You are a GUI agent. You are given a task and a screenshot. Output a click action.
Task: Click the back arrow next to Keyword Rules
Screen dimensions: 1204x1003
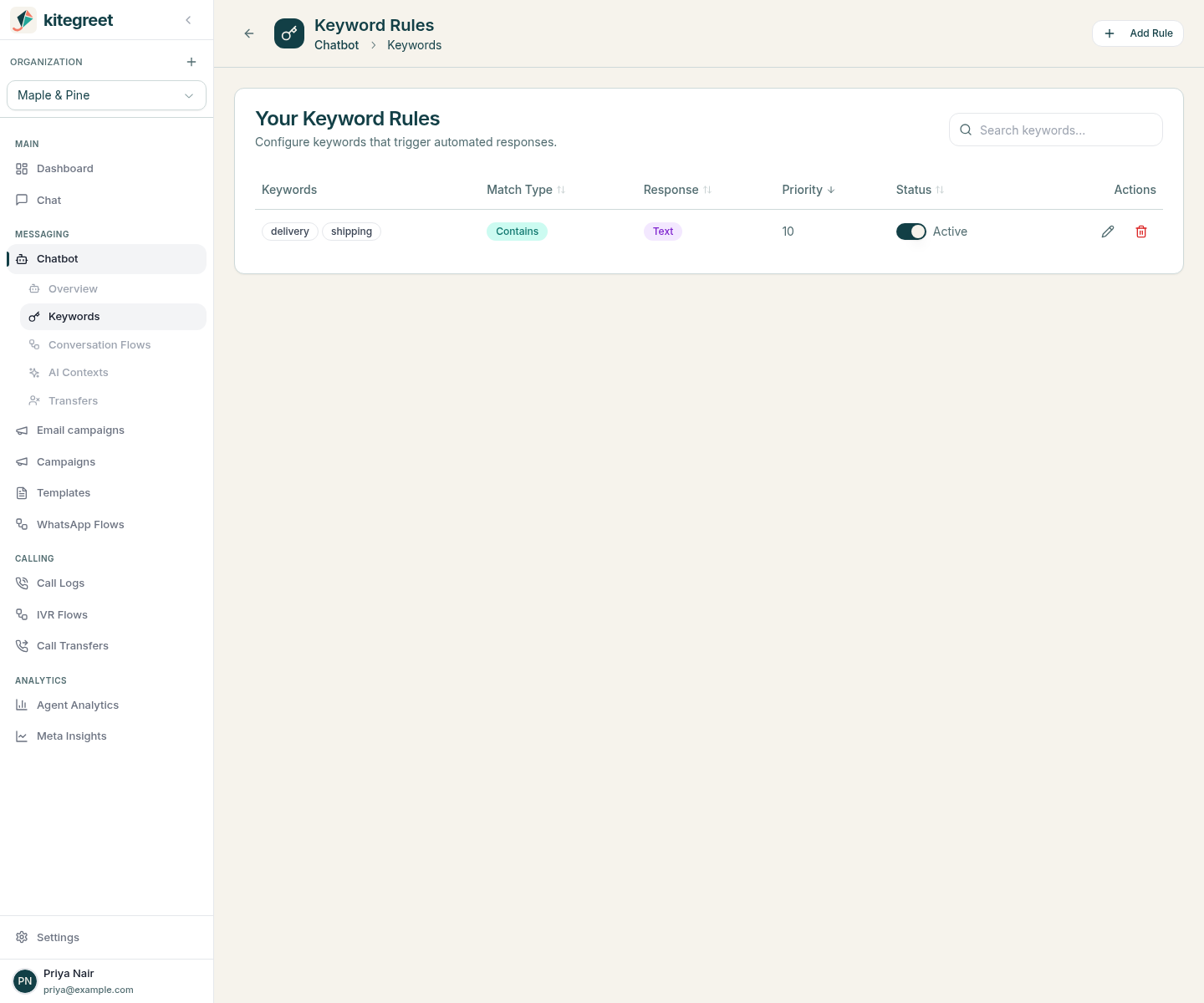(249, 33)
